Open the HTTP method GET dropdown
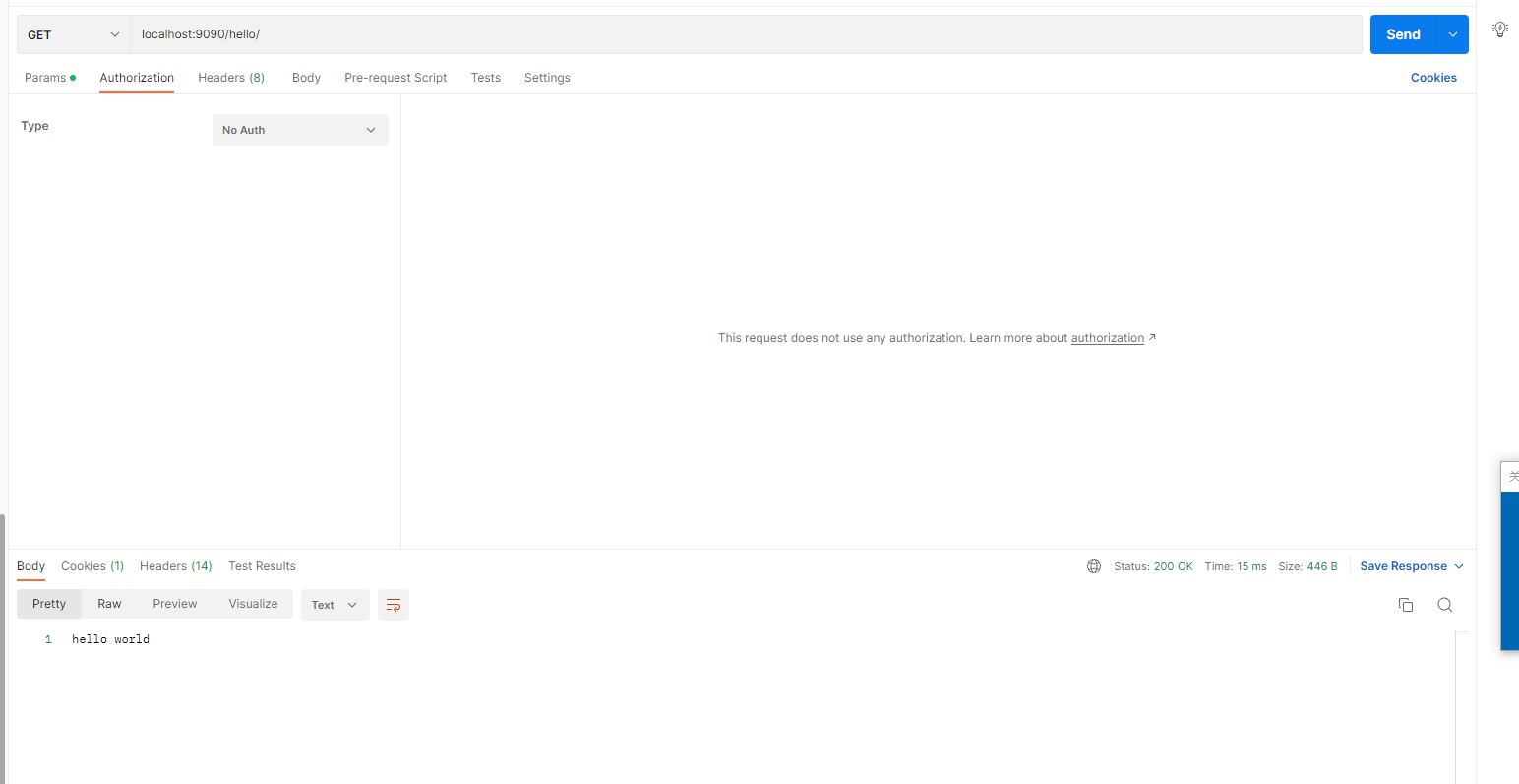 74,34
